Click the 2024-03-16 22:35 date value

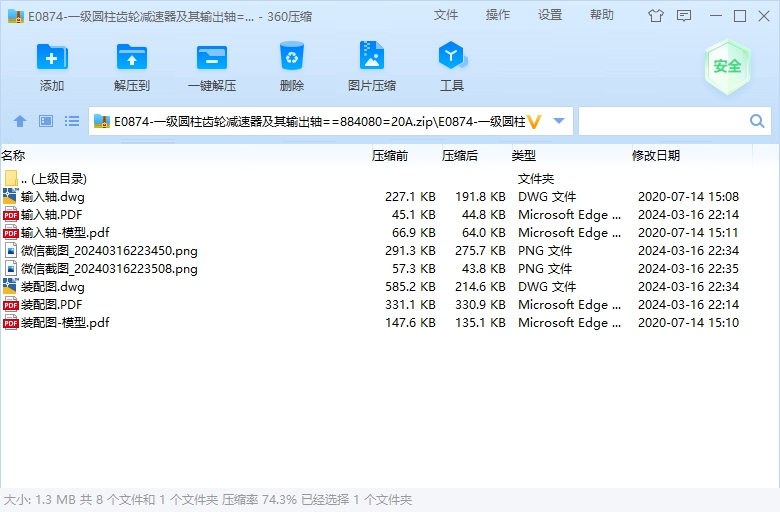pos(688,269)
